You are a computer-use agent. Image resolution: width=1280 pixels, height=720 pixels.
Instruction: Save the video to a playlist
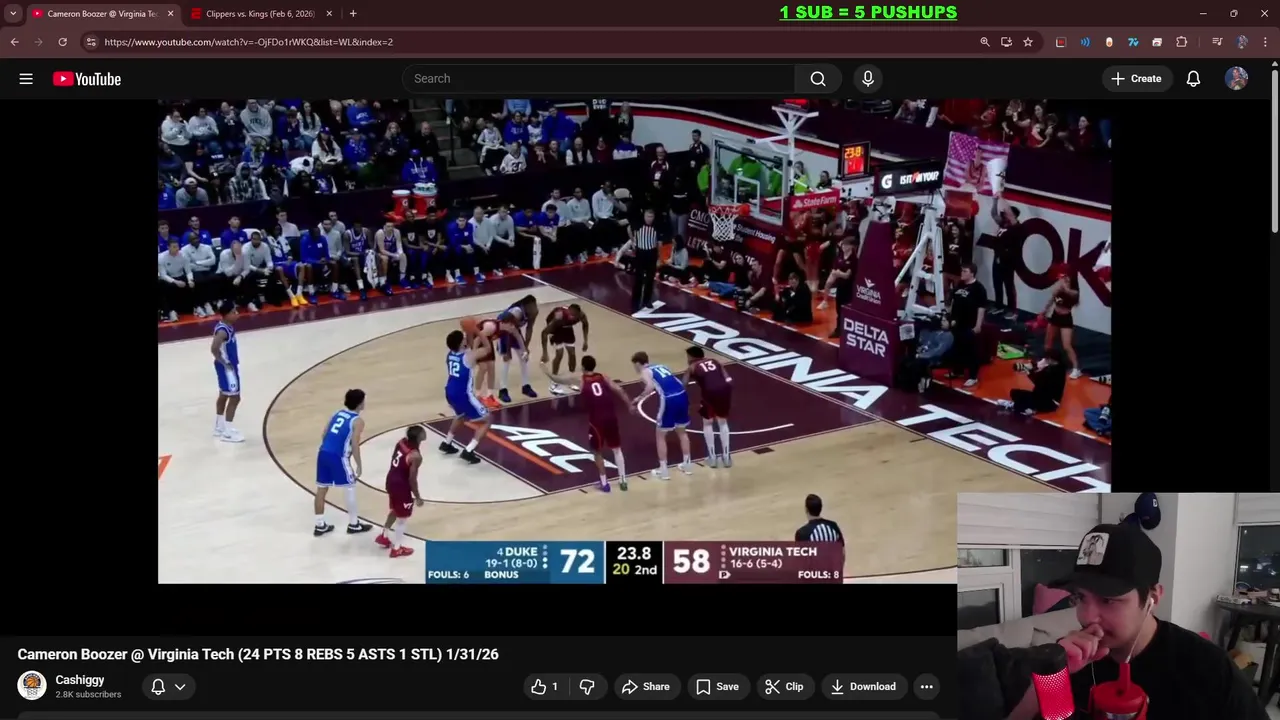pyautogui.click(x=717, y=687)
